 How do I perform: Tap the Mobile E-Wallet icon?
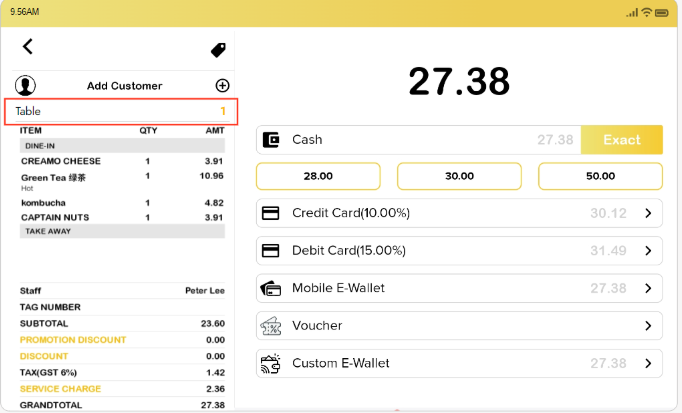pyautogui.click(x=270, y=288)
